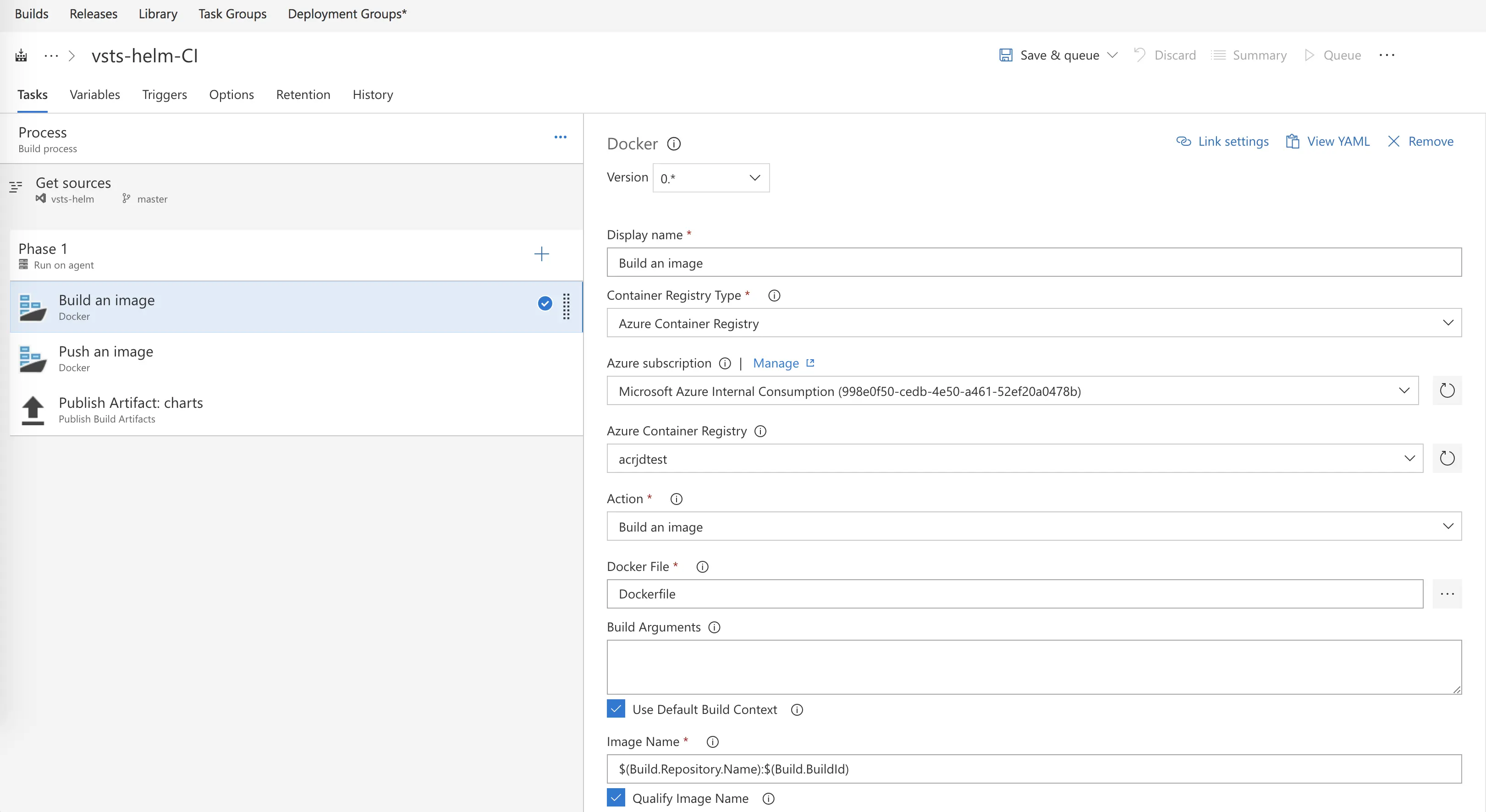Viewport: 1486px width, 812px height.
Task: Click the Manage link for Azure subscription
Action: 776,363
